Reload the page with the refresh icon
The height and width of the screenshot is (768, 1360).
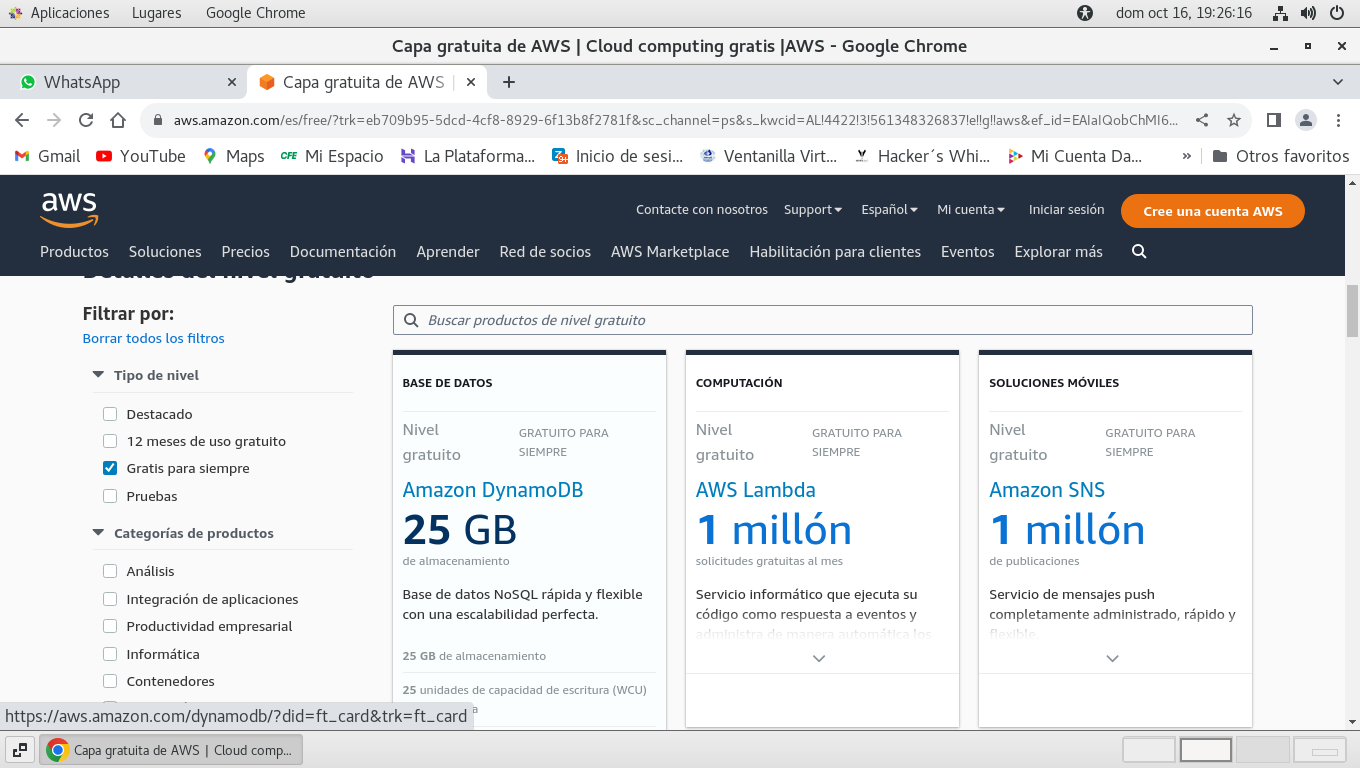point(86,120)
